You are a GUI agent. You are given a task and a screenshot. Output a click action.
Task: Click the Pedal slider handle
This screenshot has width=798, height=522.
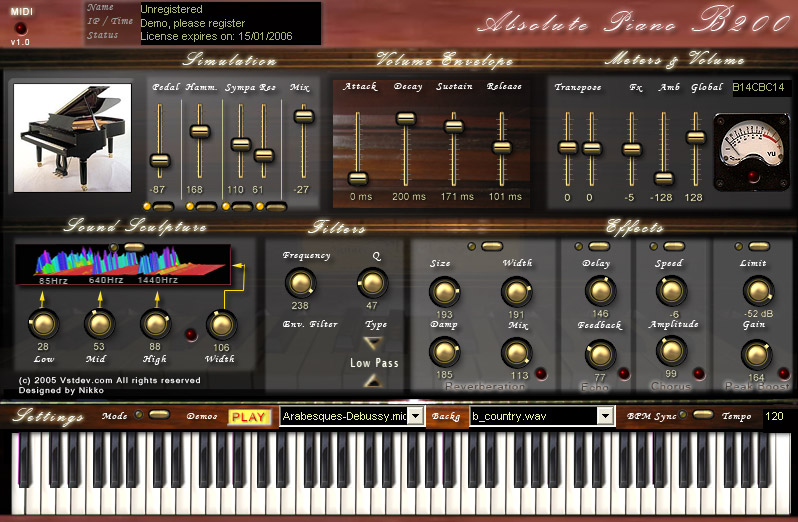click(160, 161)
